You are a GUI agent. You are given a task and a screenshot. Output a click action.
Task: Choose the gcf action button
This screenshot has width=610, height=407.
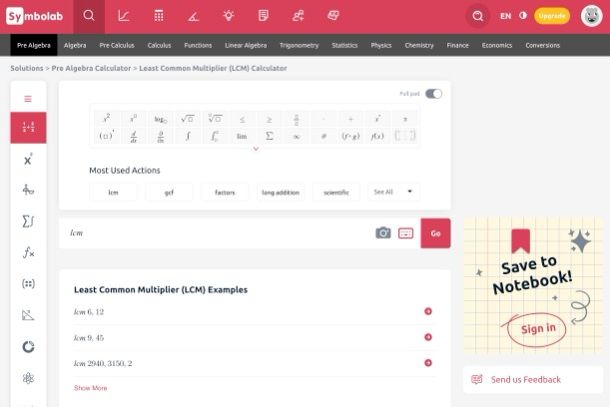pyautogui.click(x=169, y=192)
